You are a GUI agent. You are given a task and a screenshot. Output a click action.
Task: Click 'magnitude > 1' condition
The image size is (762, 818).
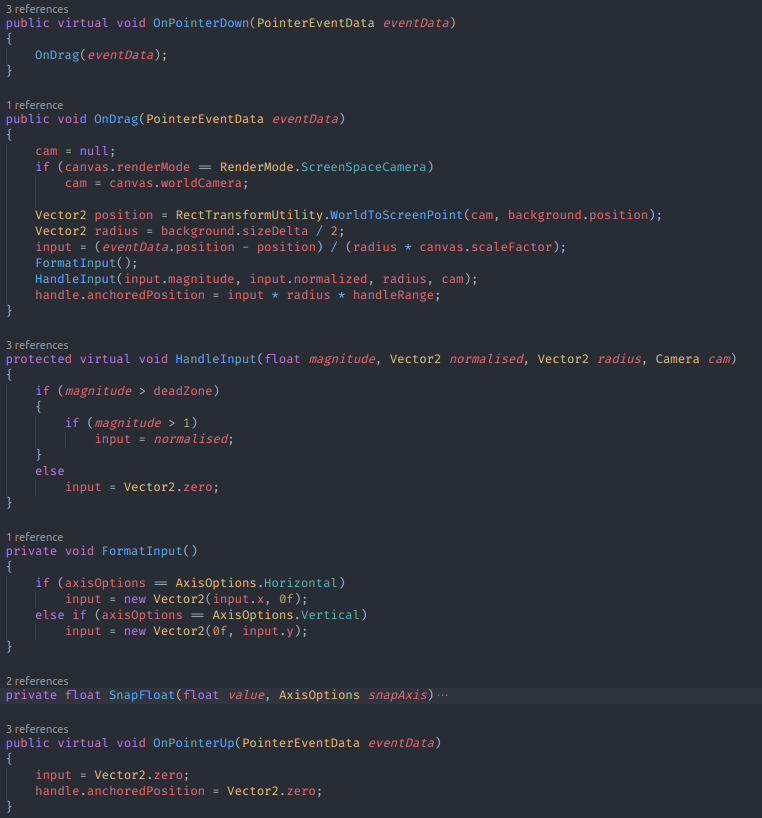(x=142, y=423)
